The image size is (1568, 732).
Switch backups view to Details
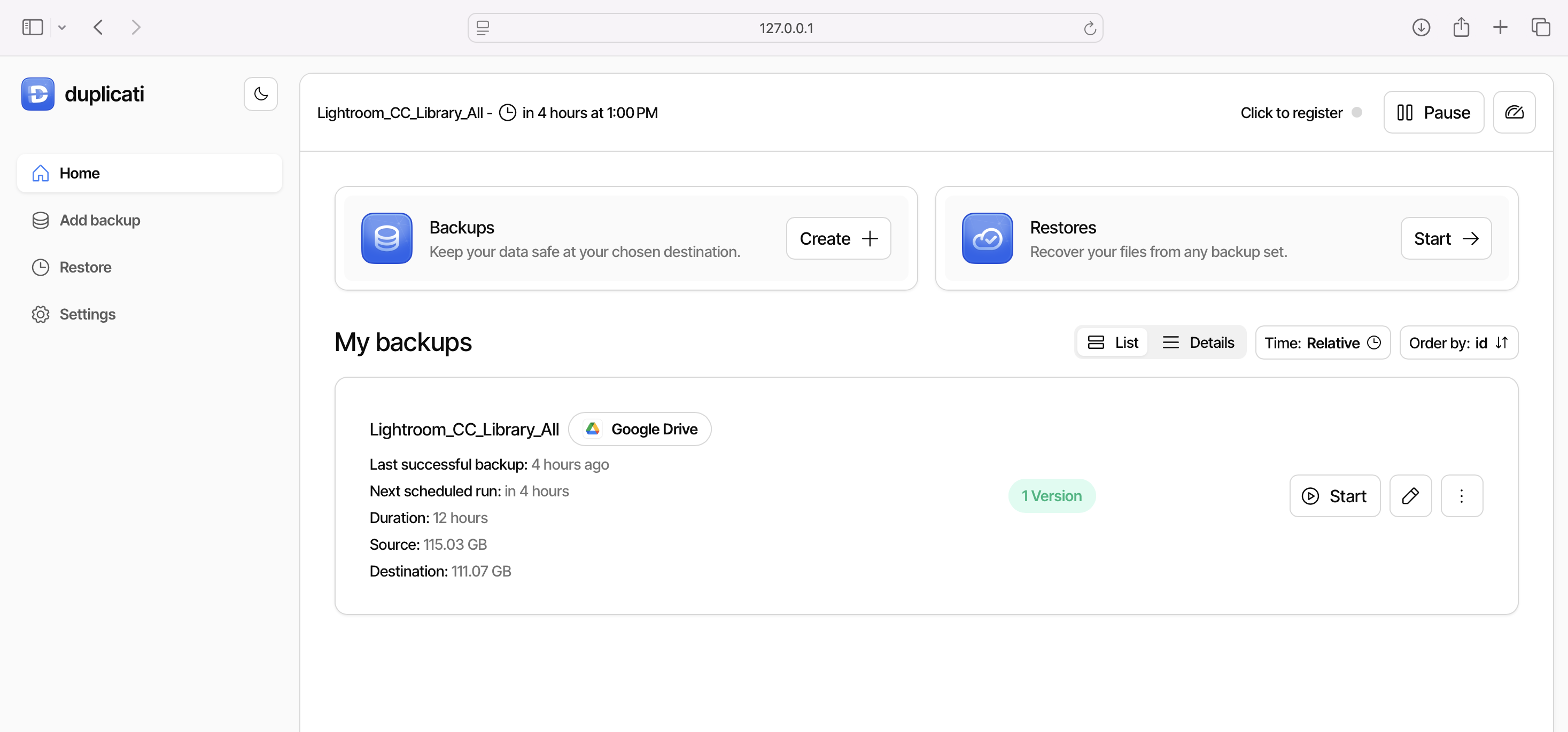point(1197,342)
